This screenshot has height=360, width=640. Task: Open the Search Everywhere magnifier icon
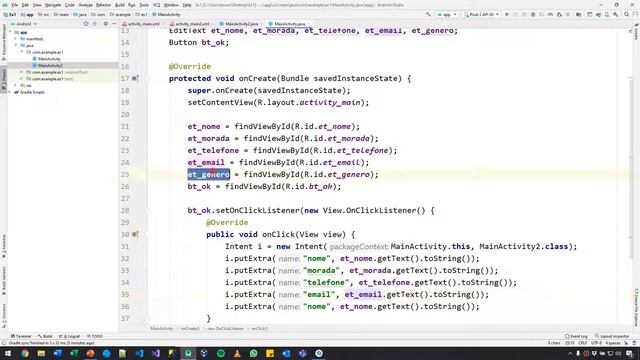pyautogui.click(x=627, y=14)
